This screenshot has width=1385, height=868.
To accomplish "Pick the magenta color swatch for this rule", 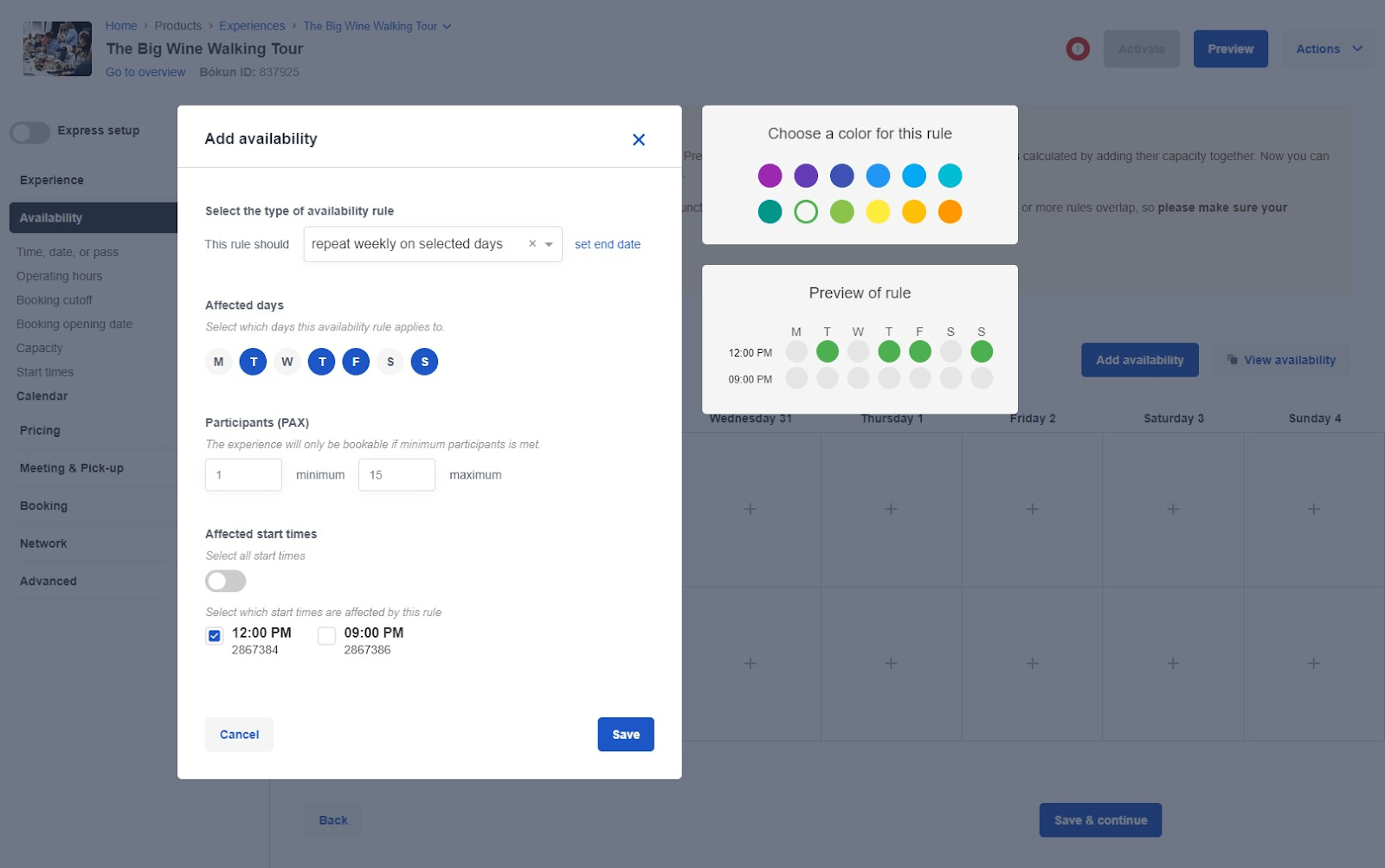I will (769, 175).
